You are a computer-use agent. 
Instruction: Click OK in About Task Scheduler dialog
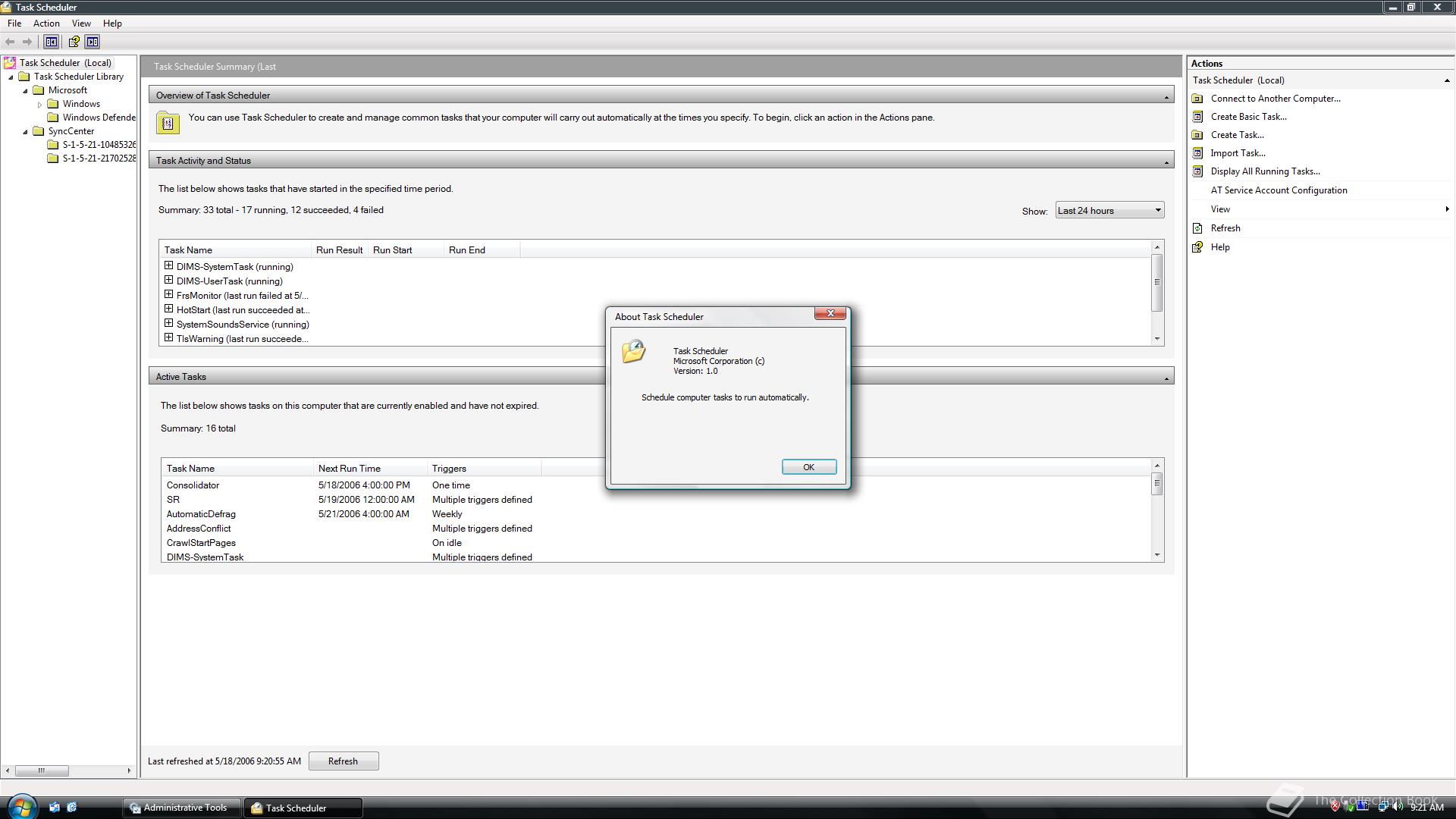click(809, 467)
